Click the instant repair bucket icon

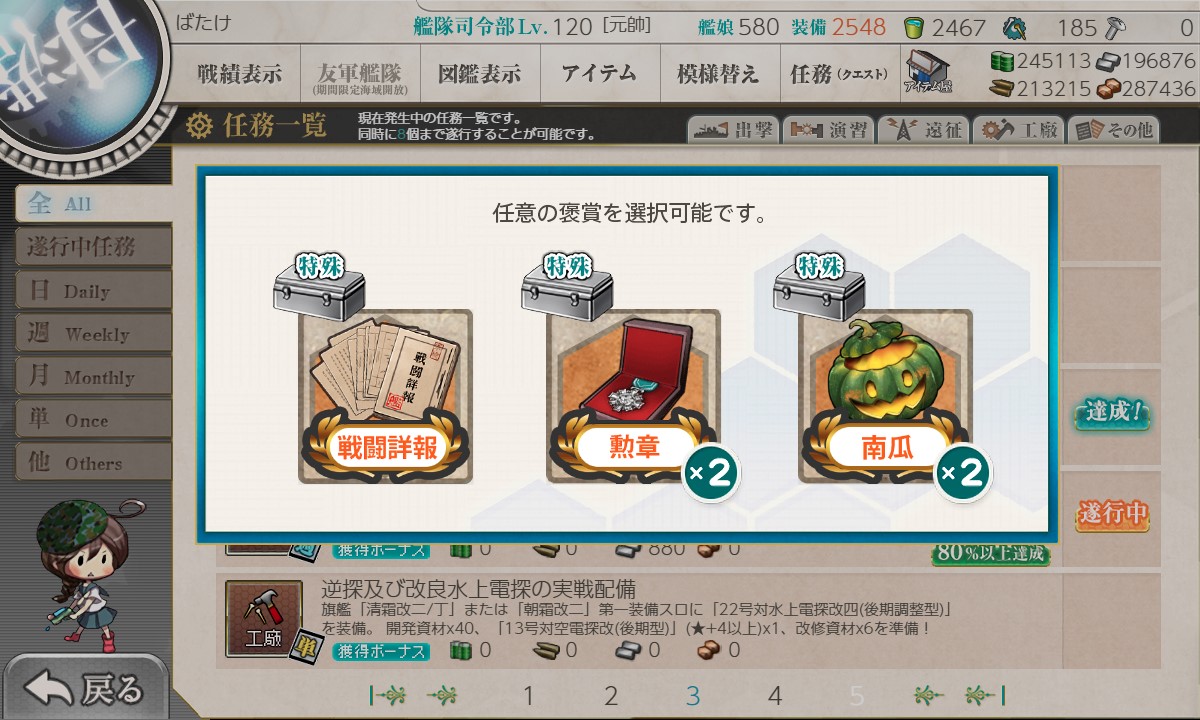click(x=914, y=27)
